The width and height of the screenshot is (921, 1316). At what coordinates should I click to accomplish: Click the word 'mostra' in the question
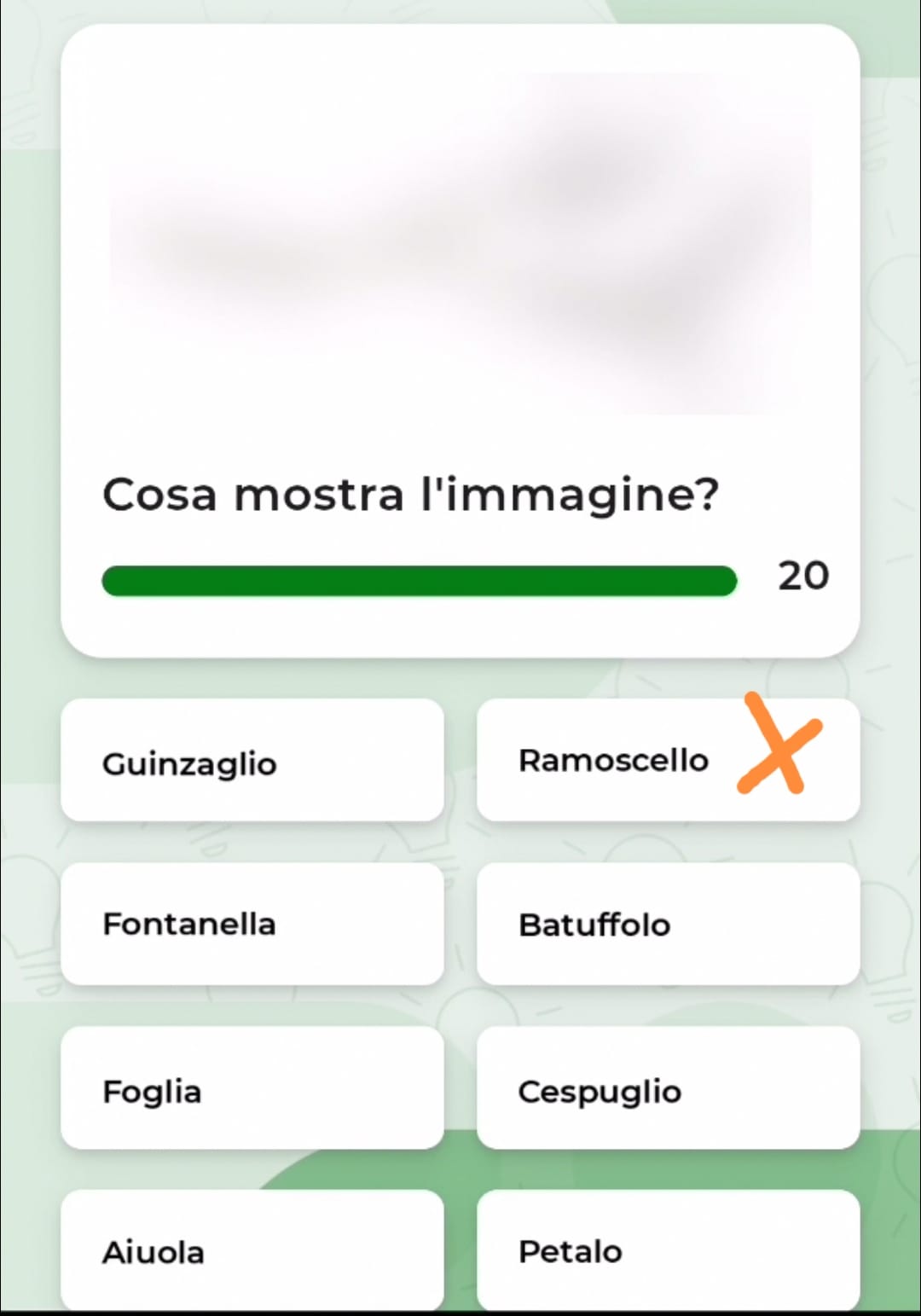pos(319,495)
